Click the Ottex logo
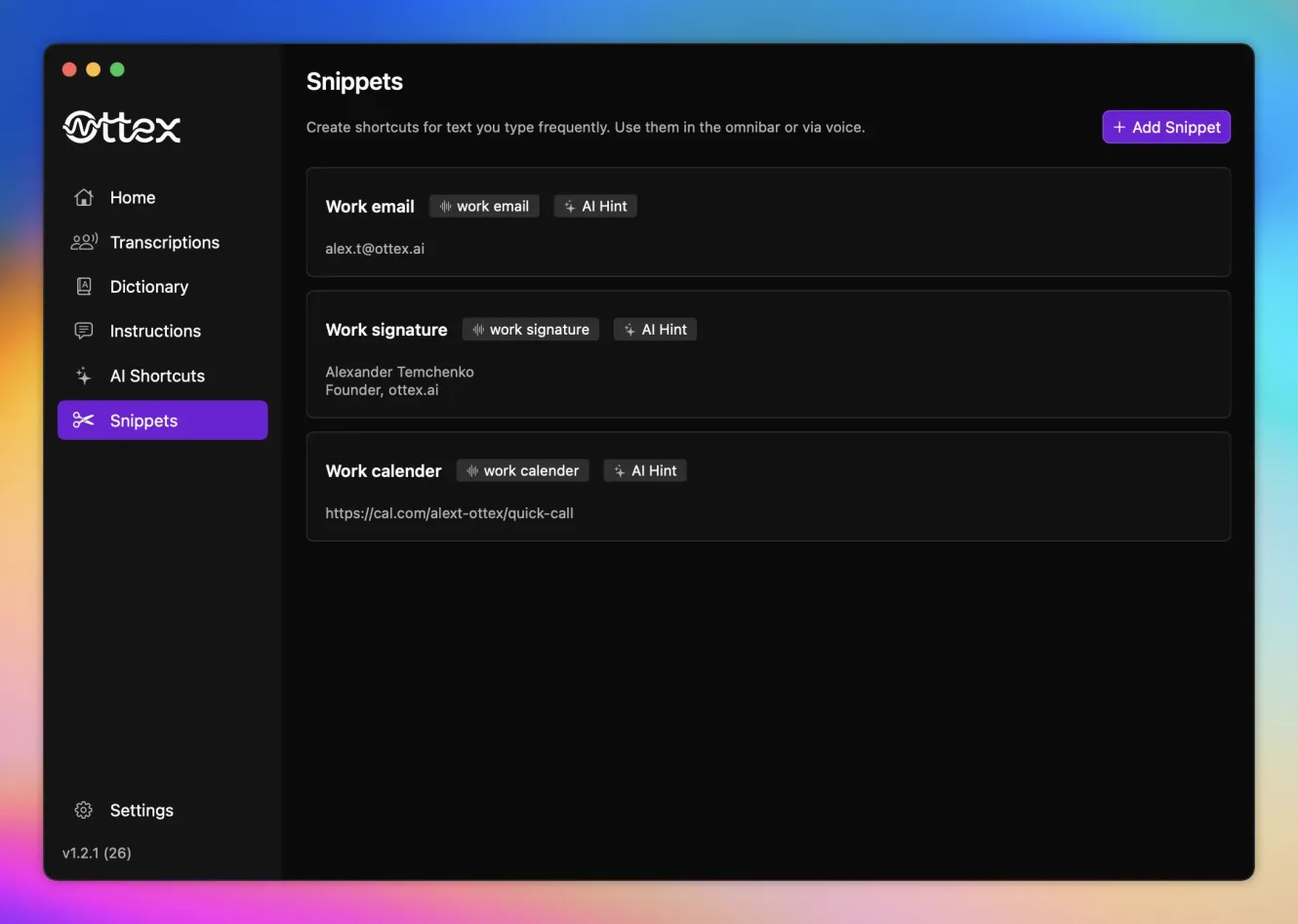Screen dimensions: 1298x924 pyautogui.click(x=121, y=127)
